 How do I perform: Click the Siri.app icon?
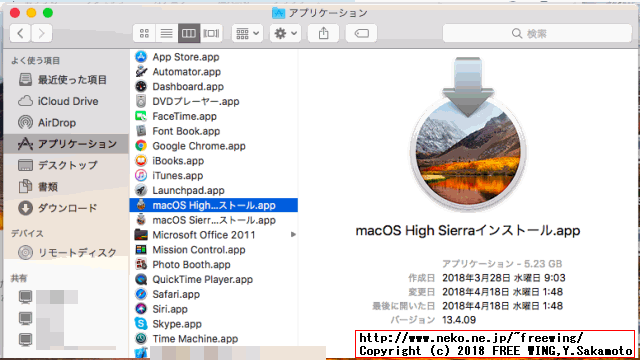141,309
